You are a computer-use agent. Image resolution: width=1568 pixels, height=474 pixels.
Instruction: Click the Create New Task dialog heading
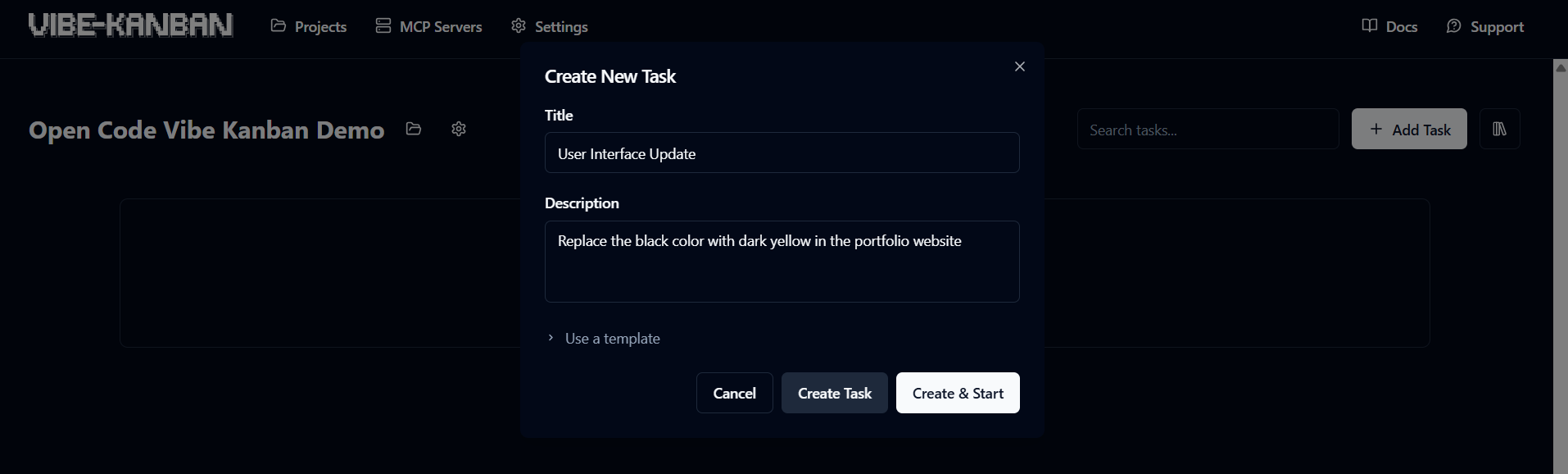click(x=610, y=76)
